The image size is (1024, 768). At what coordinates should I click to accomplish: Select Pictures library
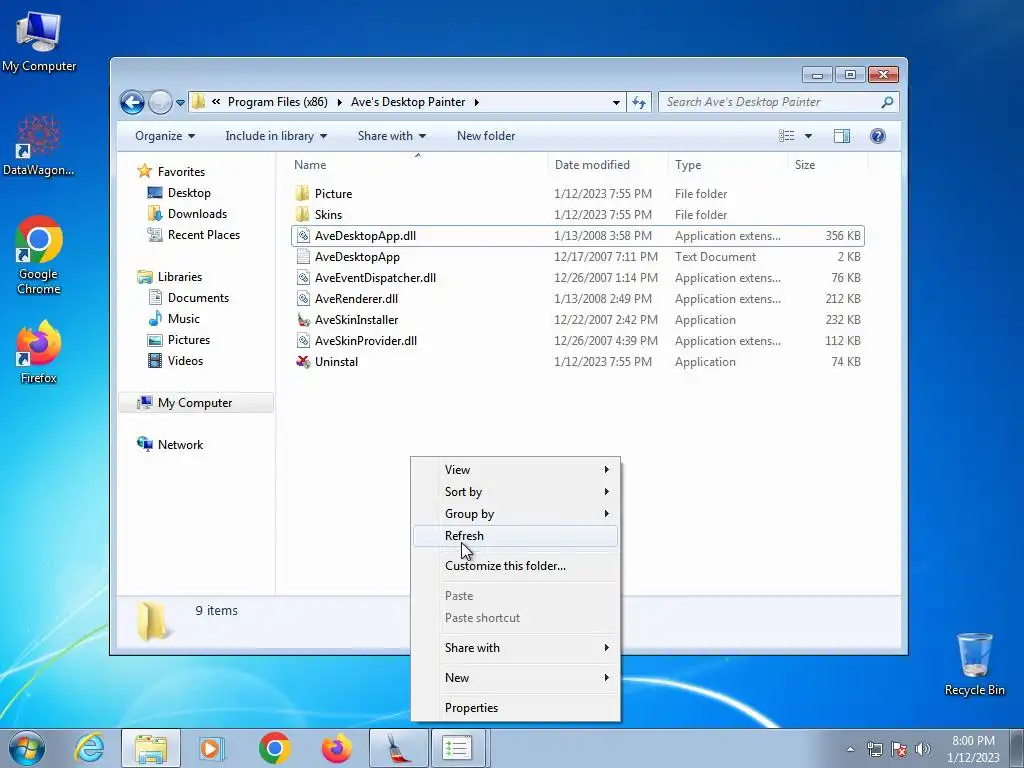coord(189,340)
